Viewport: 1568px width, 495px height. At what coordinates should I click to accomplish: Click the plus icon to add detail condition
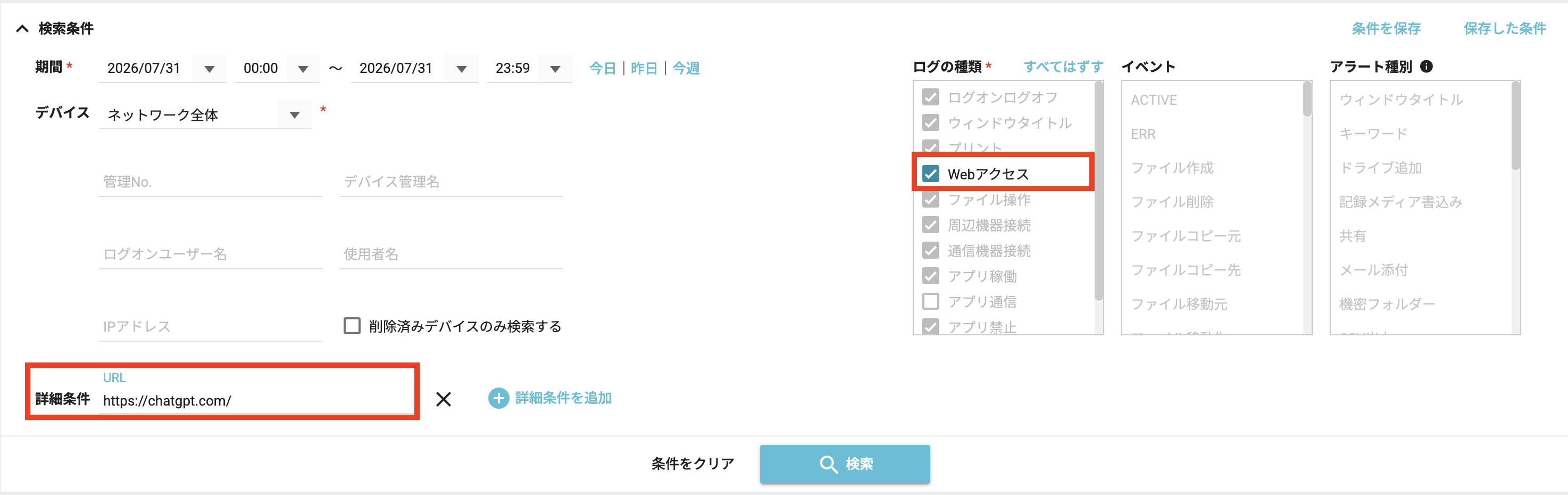[498, 398]
